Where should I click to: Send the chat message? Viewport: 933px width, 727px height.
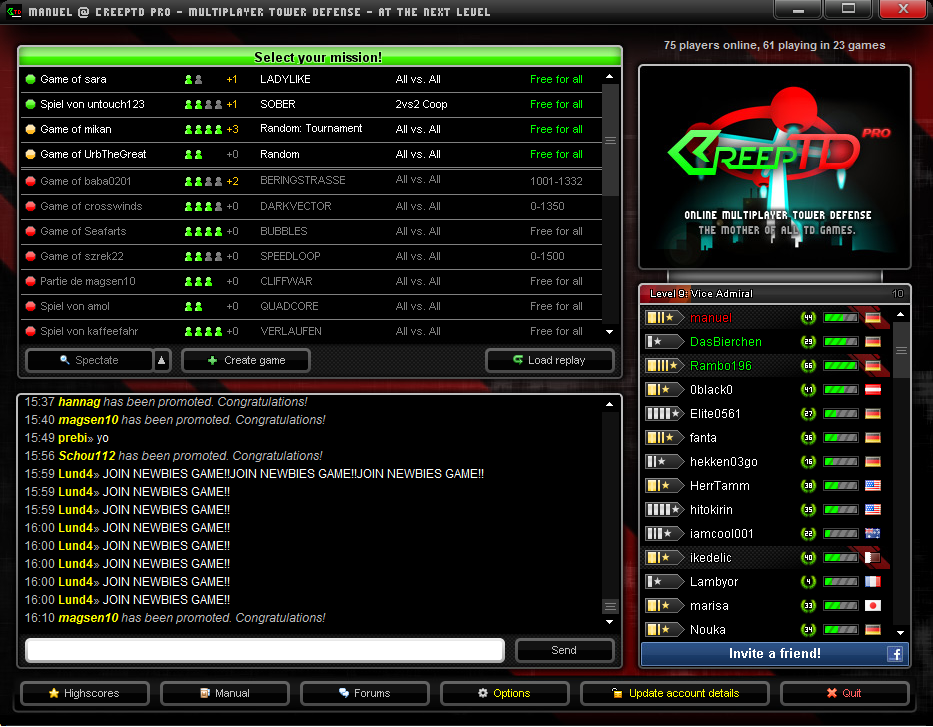pos(564,650)
